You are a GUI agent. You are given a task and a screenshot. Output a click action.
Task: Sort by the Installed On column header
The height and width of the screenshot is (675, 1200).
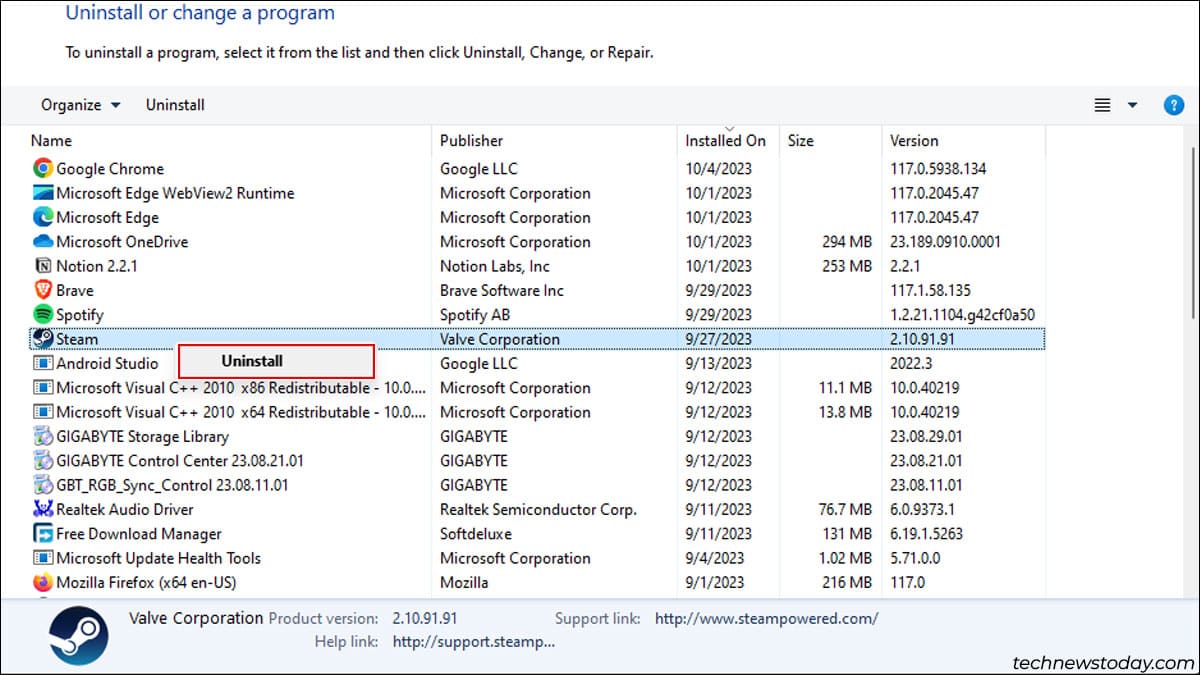(727, 141)
